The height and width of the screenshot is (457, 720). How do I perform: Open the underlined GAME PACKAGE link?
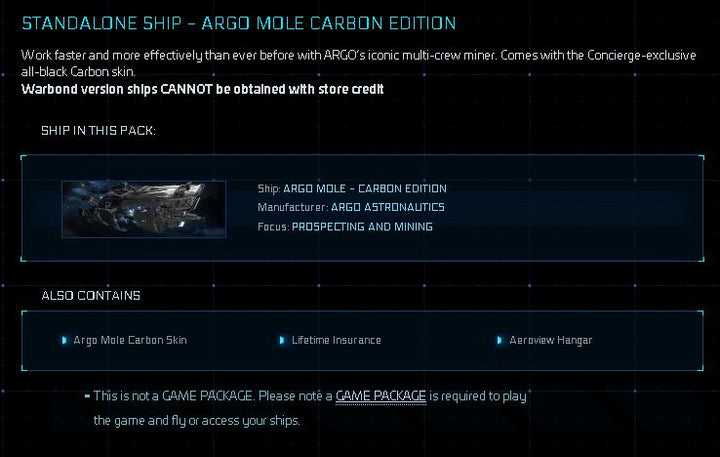coord(381,396)
